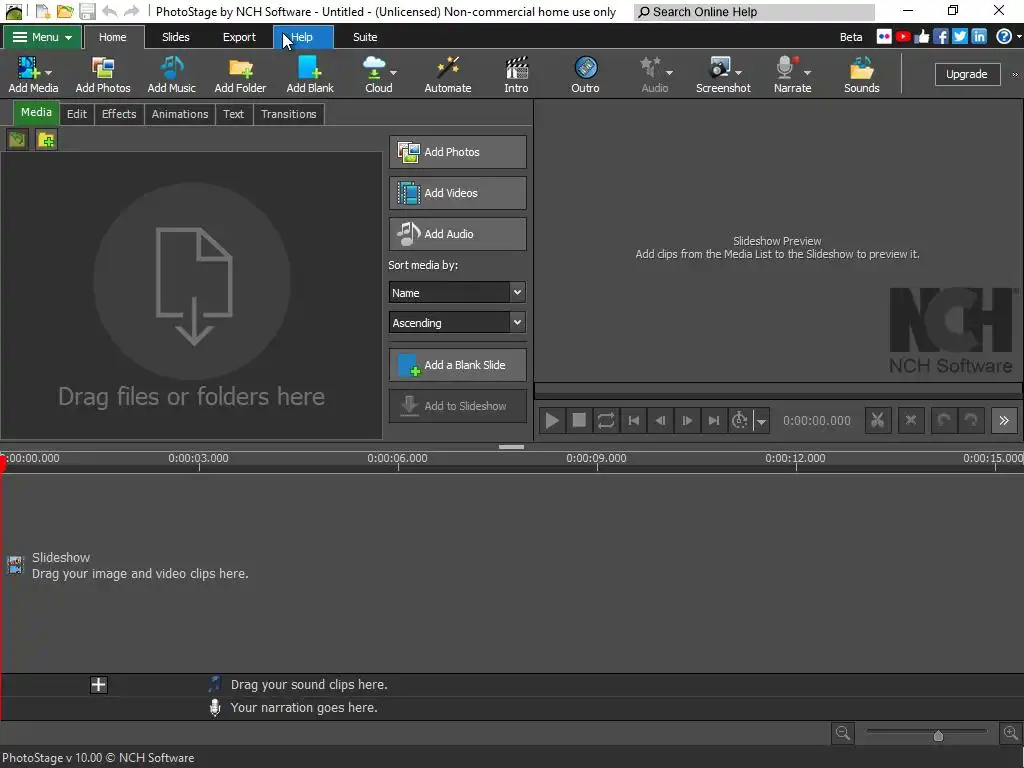This screenshot has width=1024, height=768.
Task: Click the plus button on the sound track
Action: [99, 684]
